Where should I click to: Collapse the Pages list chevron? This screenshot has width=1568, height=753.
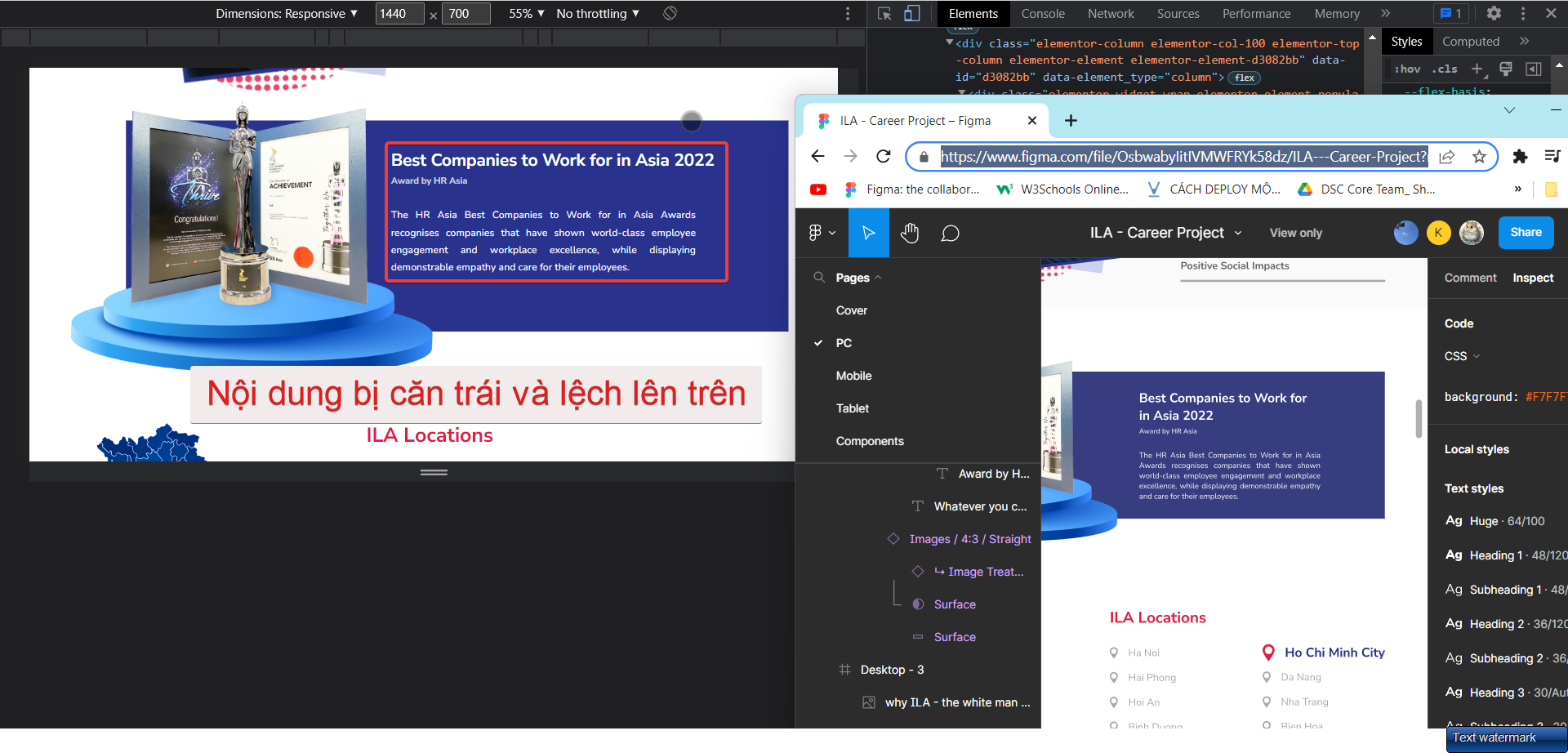pyautogui.click(x=878, y=278)
